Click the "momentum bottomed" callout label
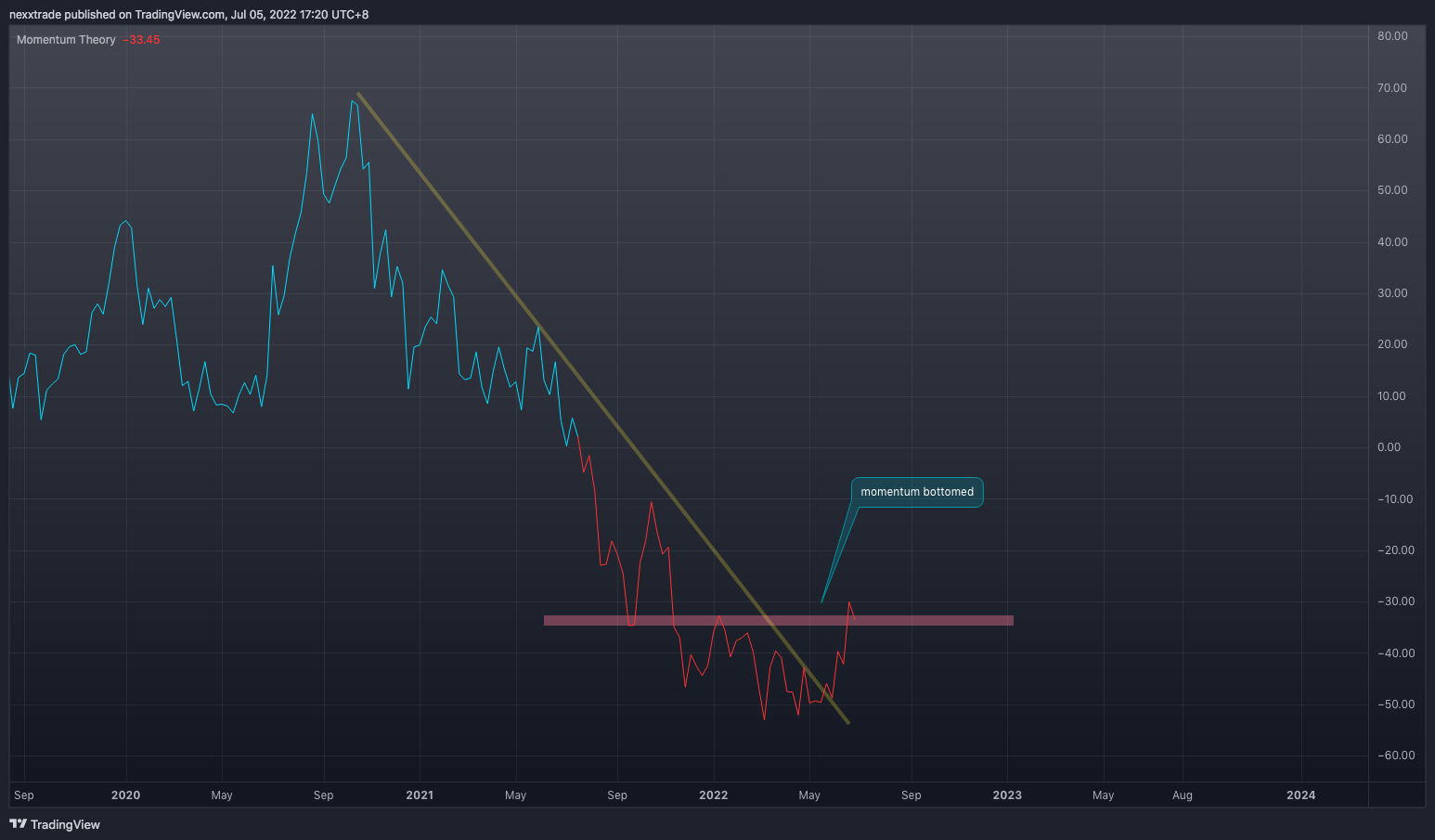1435x840 pixels. pos(917,492)
